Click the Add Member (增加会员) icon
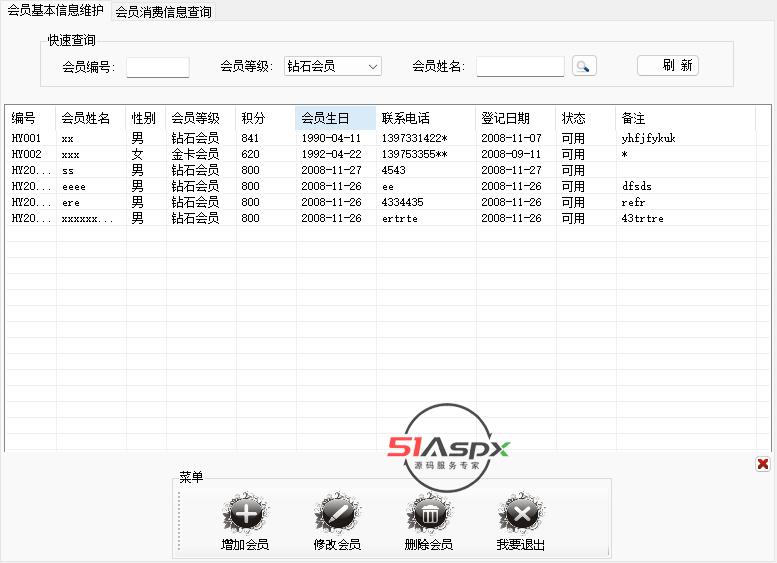 pyautogui.click(x=245, y=515)
